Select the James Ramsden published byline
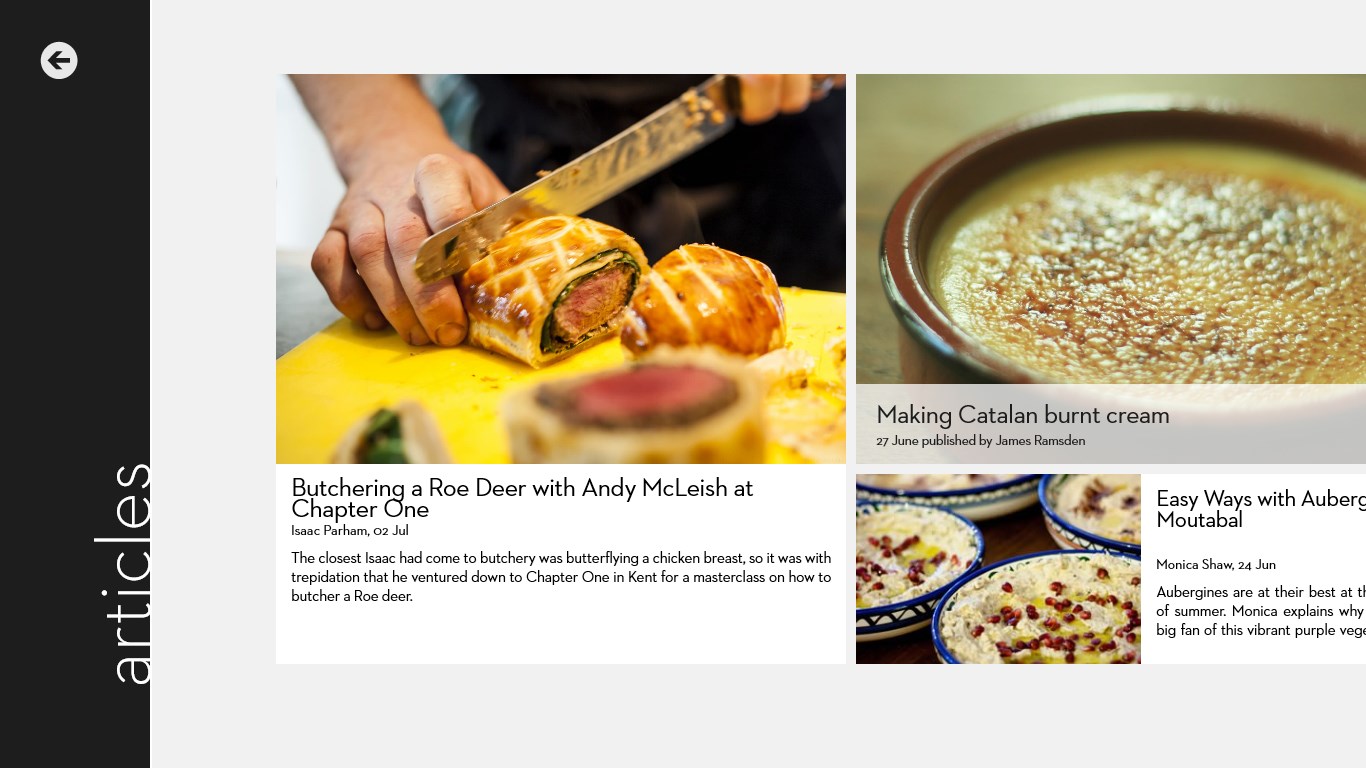The height and width of the screenshot is (768, 1366). click(981, 441)
